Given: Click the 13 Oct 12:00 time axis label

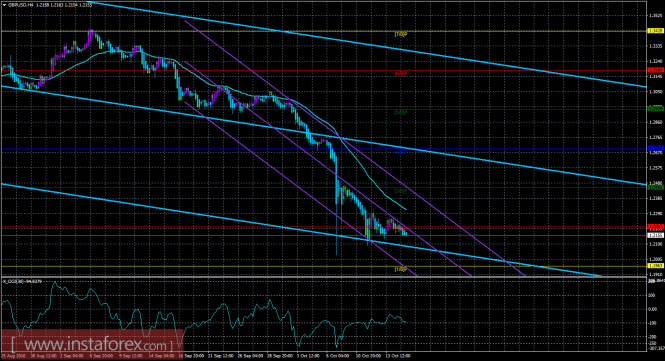Looking at the screenshot, I should click(399, 356).
